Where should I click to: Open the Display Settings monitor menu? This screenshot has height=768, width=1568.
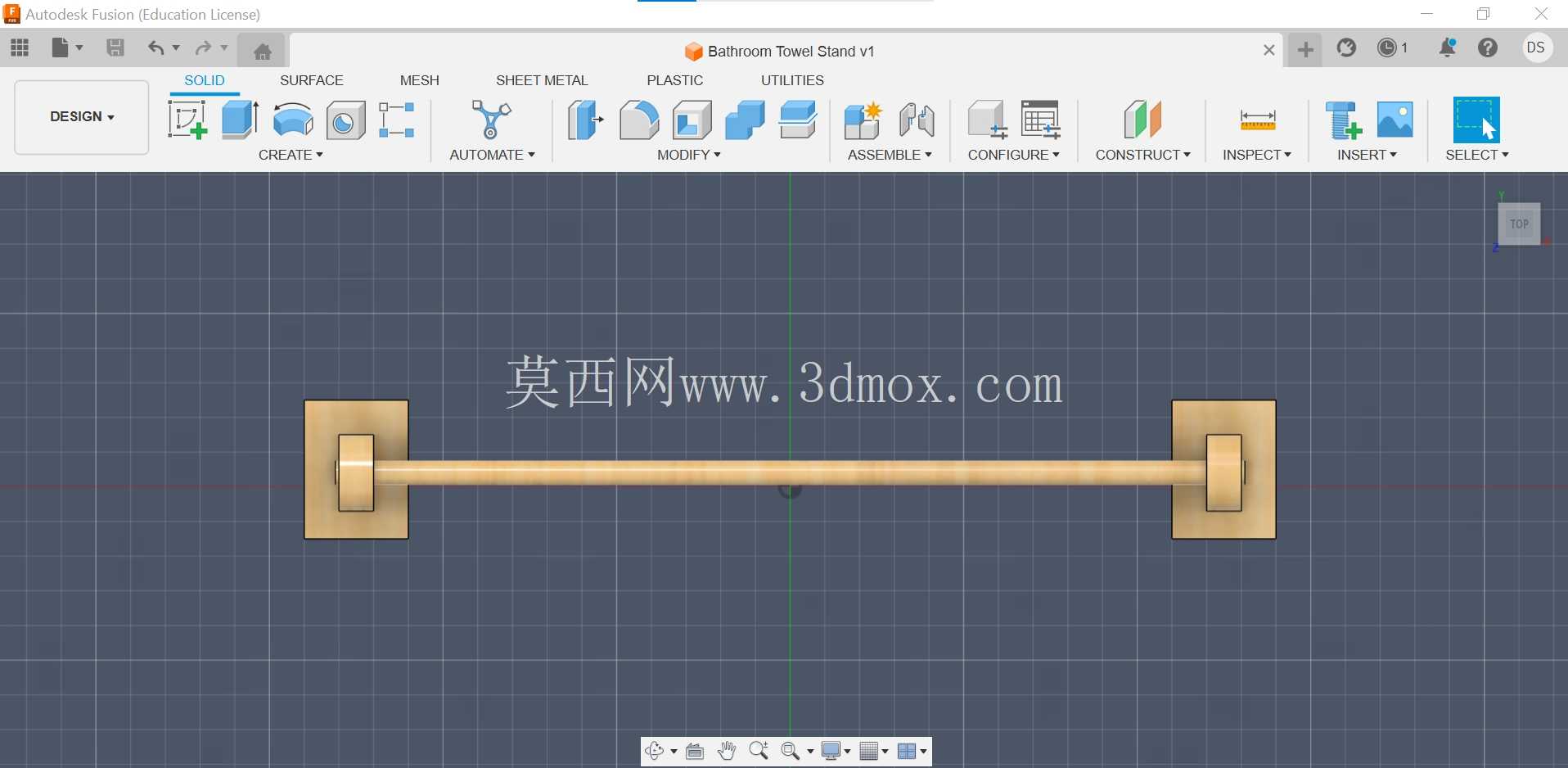tap(836, 751)
